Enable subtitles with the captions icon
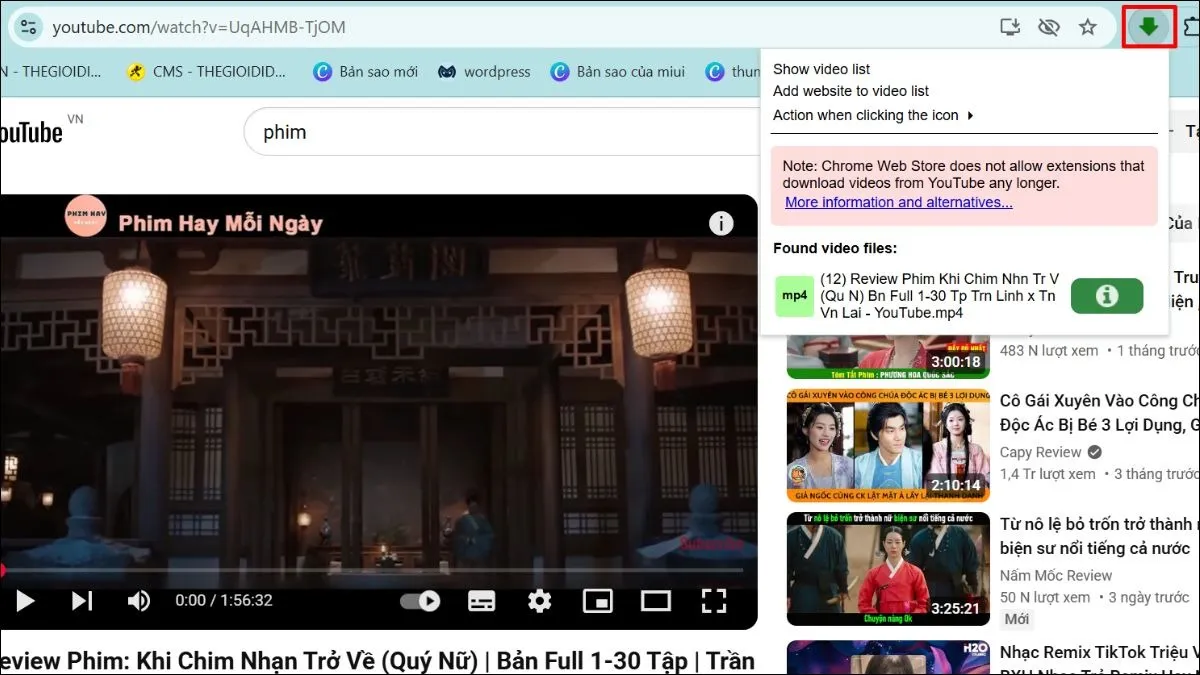This screenshot has width=1200, height=675. click(x=481, y=600)
